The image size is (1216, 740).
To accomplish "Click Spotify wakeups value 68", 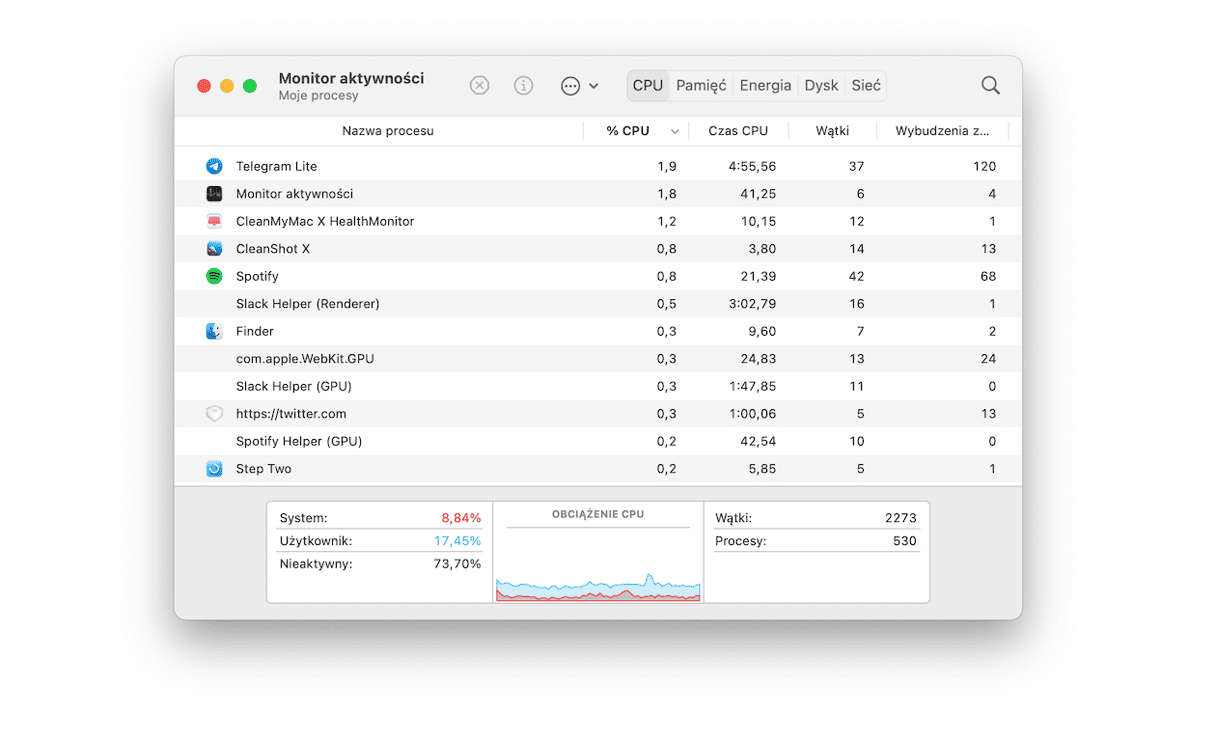I will coord(988,276).
